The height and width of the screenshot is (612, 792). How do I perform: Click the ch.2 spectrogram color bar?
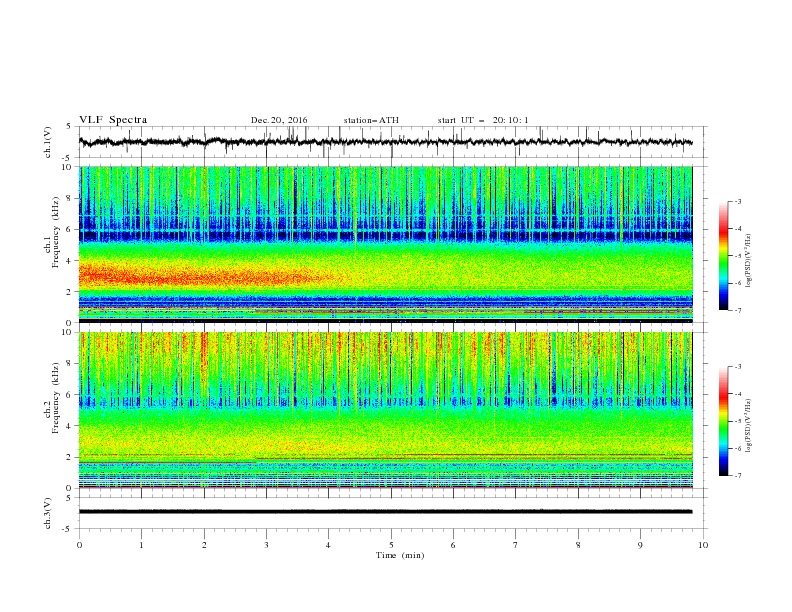pyautogui.click(x=723, y=421)
